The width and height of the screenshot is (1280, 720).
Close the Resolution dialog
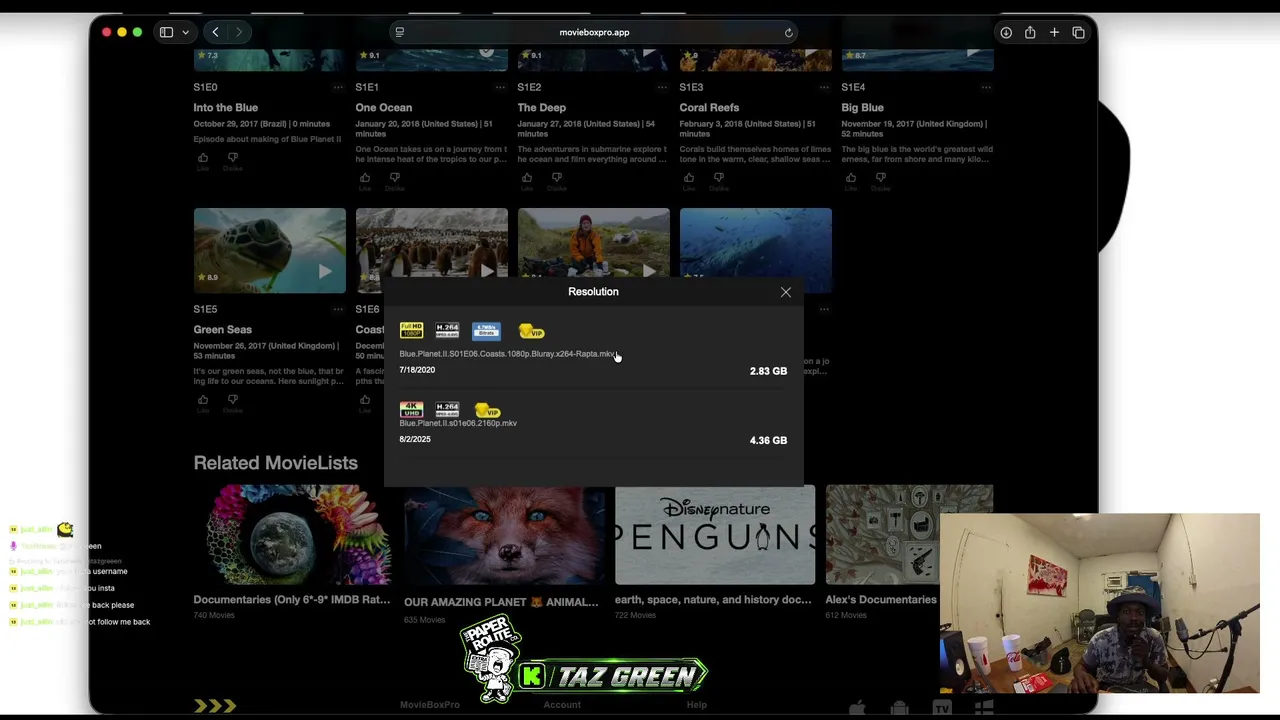[x=785, y=292]
